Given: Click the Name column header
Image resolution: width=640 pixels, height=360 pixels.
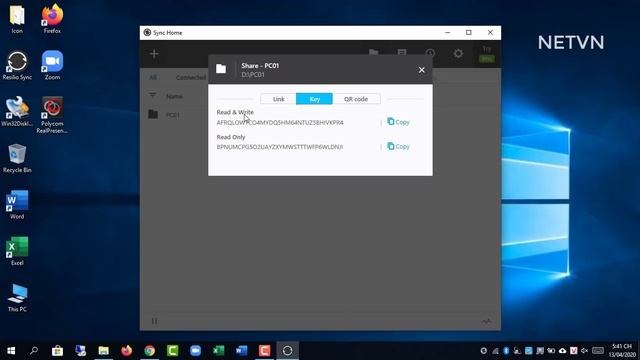Looking at the screenshot, I should pos(174,96).
